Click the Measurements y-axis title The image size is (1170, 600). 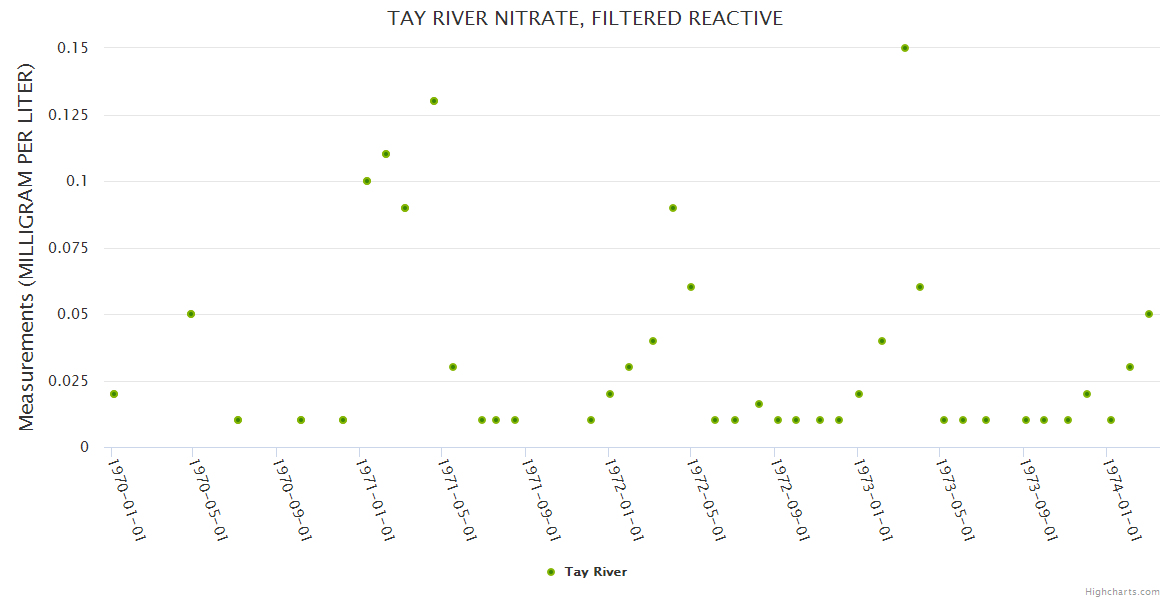tap(27, 247)
